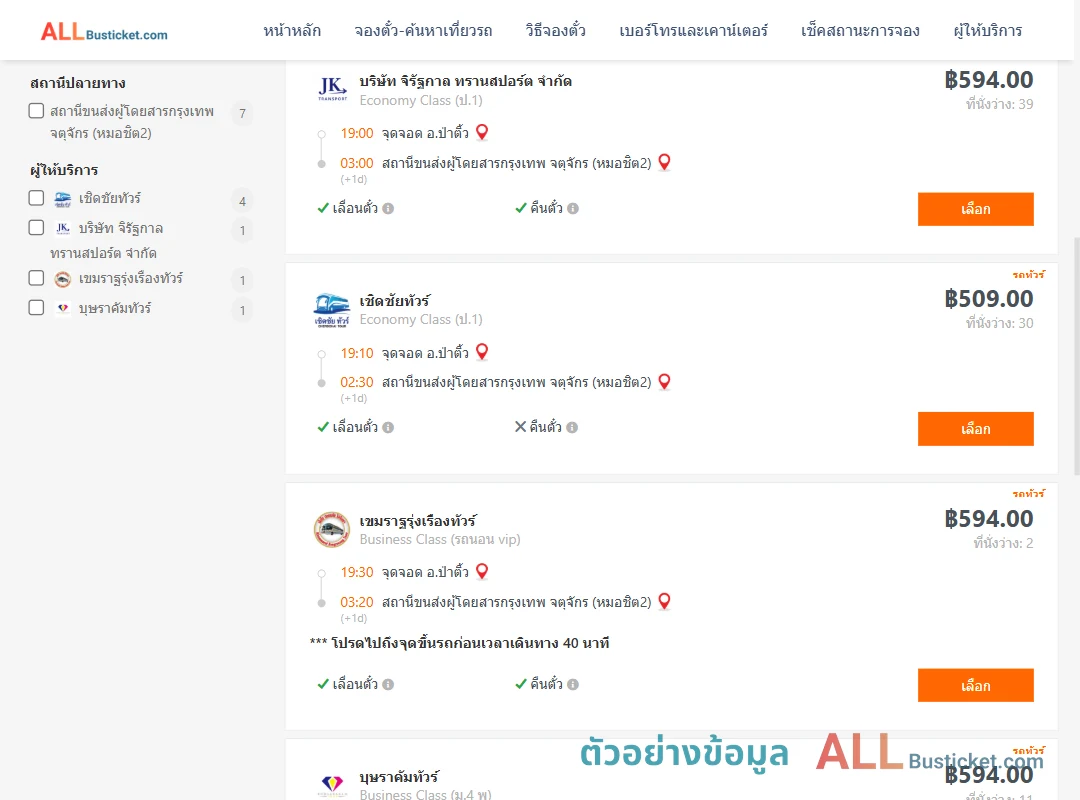Show เลื่อนตั๋ว info for the ฿509 trip
1080x800 pixels.
pyautogui.click(x=388, y=428)
